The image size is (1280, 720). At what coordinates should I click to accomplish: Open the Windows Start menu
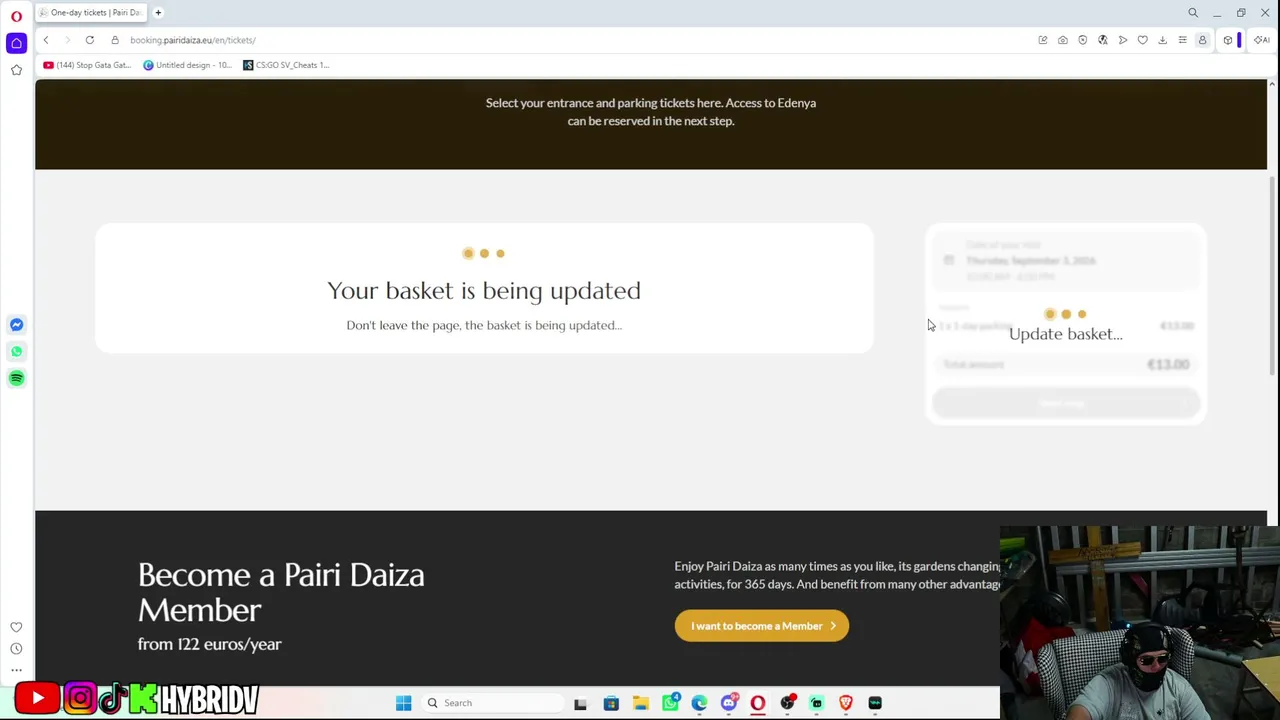[x=404, y=703]
